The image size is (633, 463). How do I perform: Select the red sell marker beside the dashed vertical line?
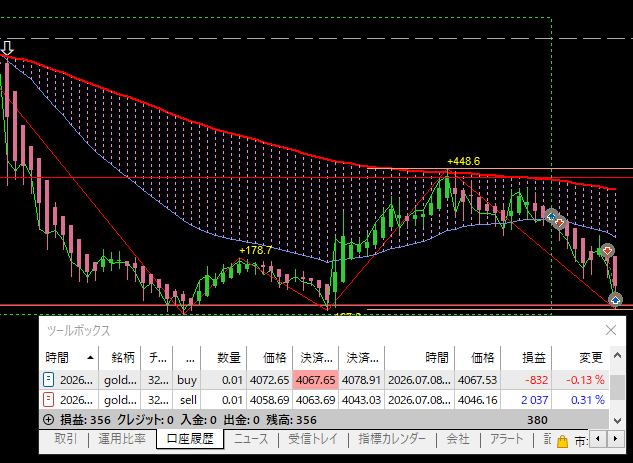click(x=559, y=222)
